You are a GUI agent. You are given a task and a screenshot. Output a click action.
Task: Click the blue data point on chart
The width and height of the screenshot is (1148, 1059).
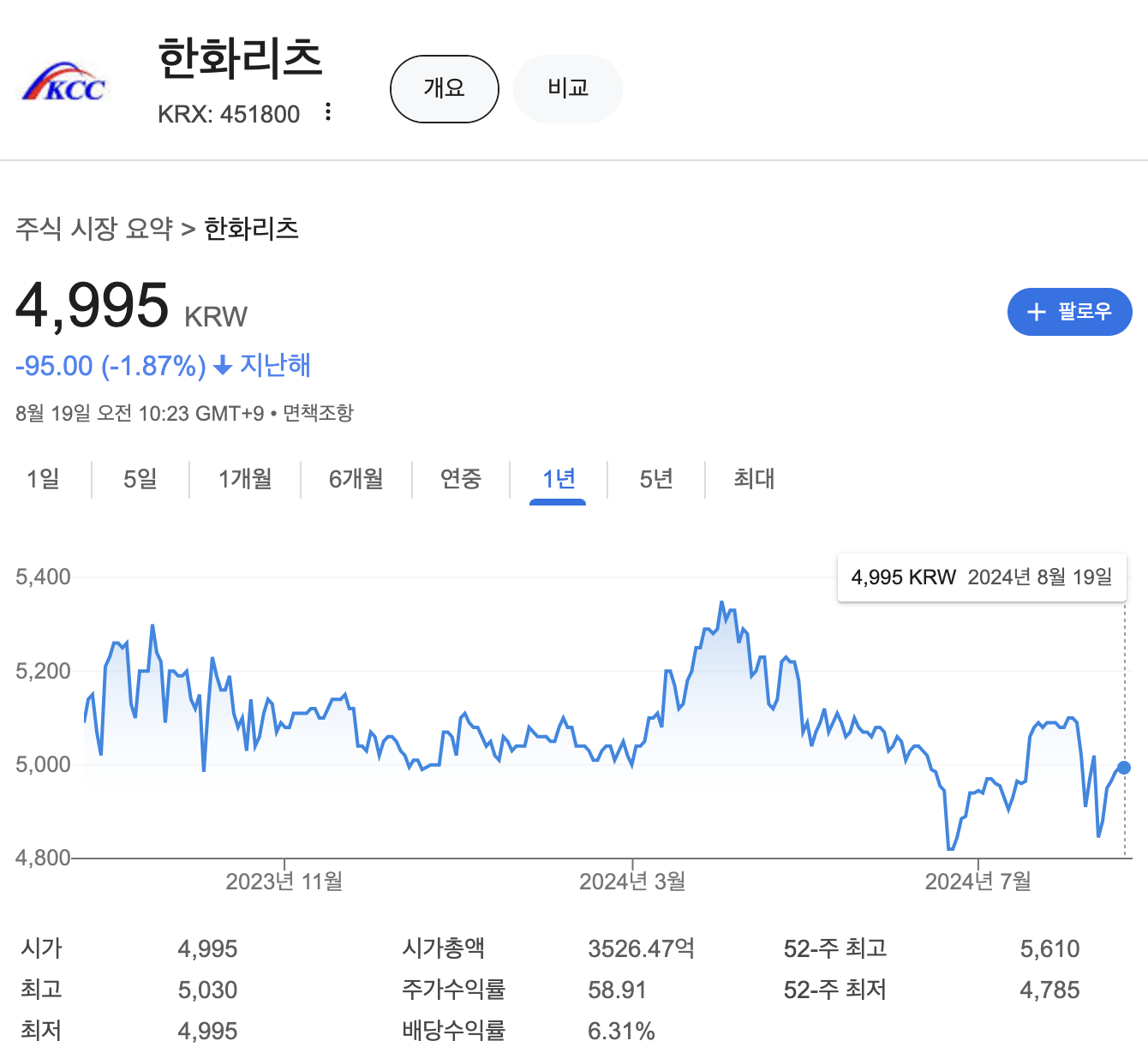pyautogui.click(x=1124, y=768)
